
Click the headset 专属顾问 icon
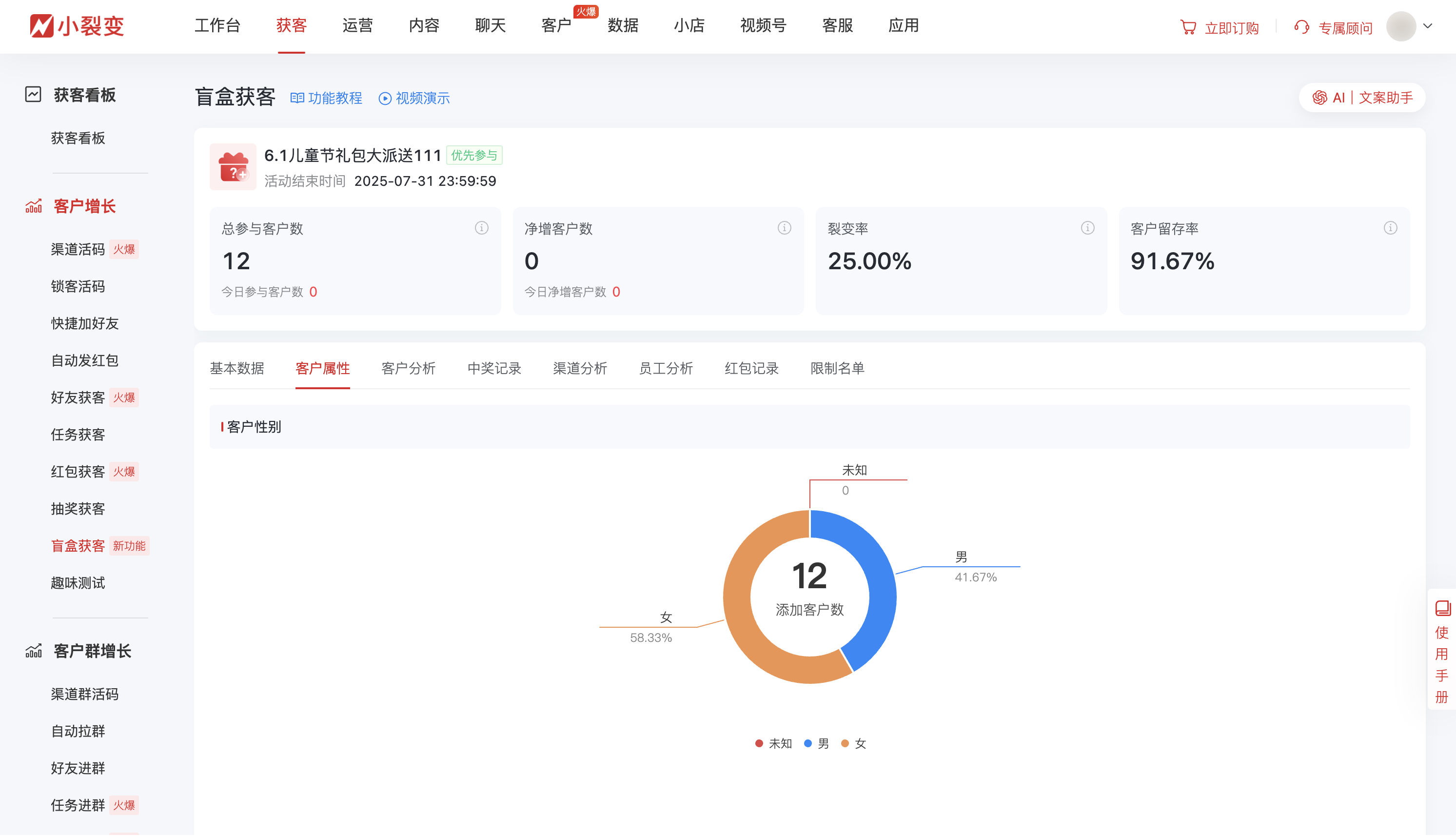1301,27
